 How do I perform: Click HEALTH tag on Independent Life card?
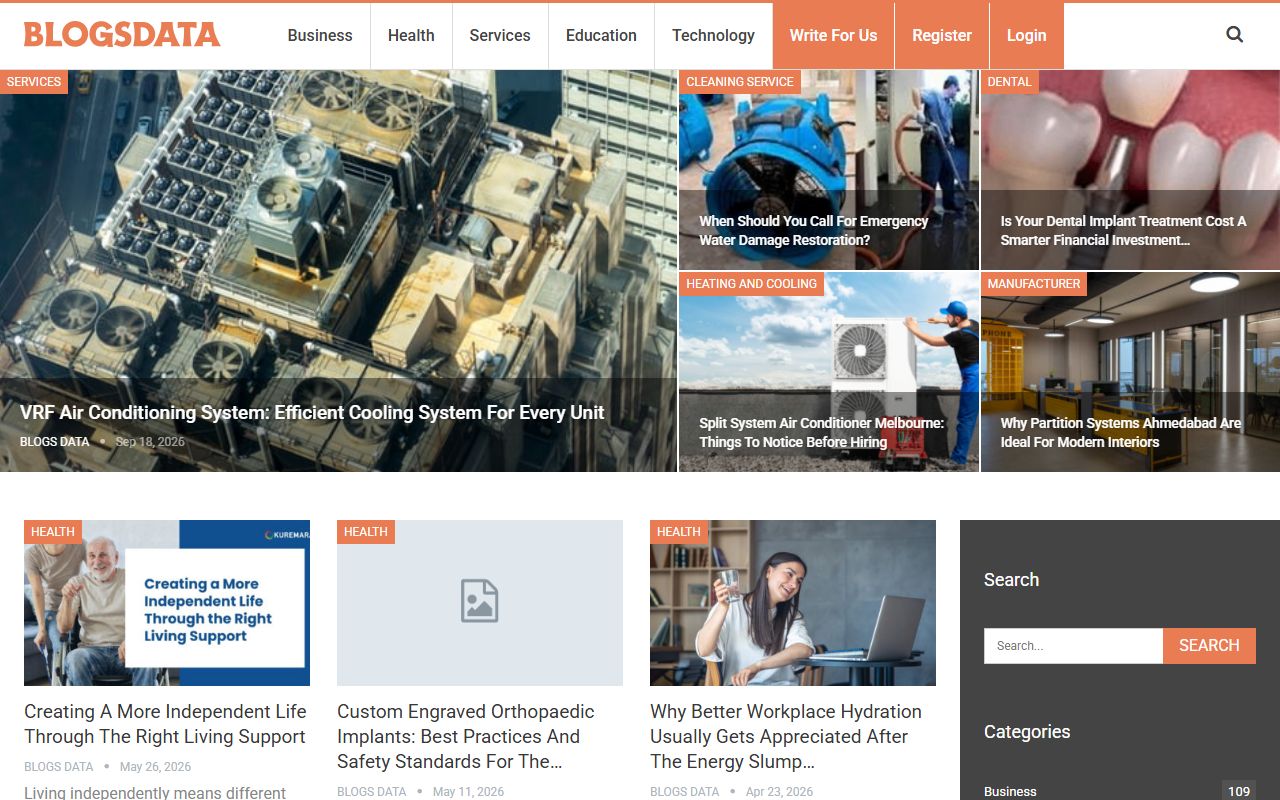53,532
